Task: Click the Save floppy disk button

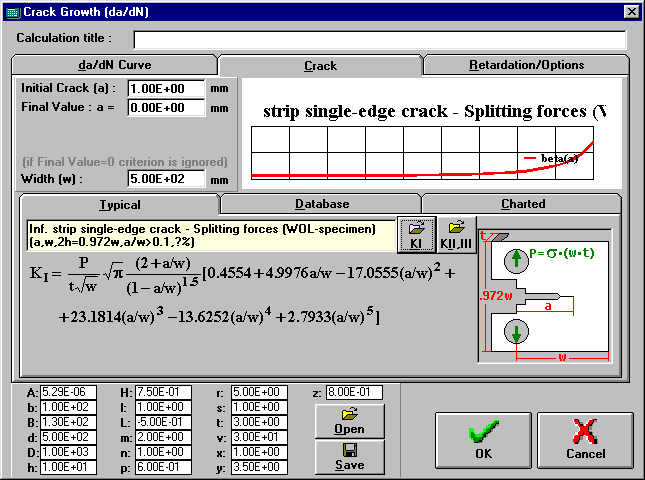Action: click(349, 457)
